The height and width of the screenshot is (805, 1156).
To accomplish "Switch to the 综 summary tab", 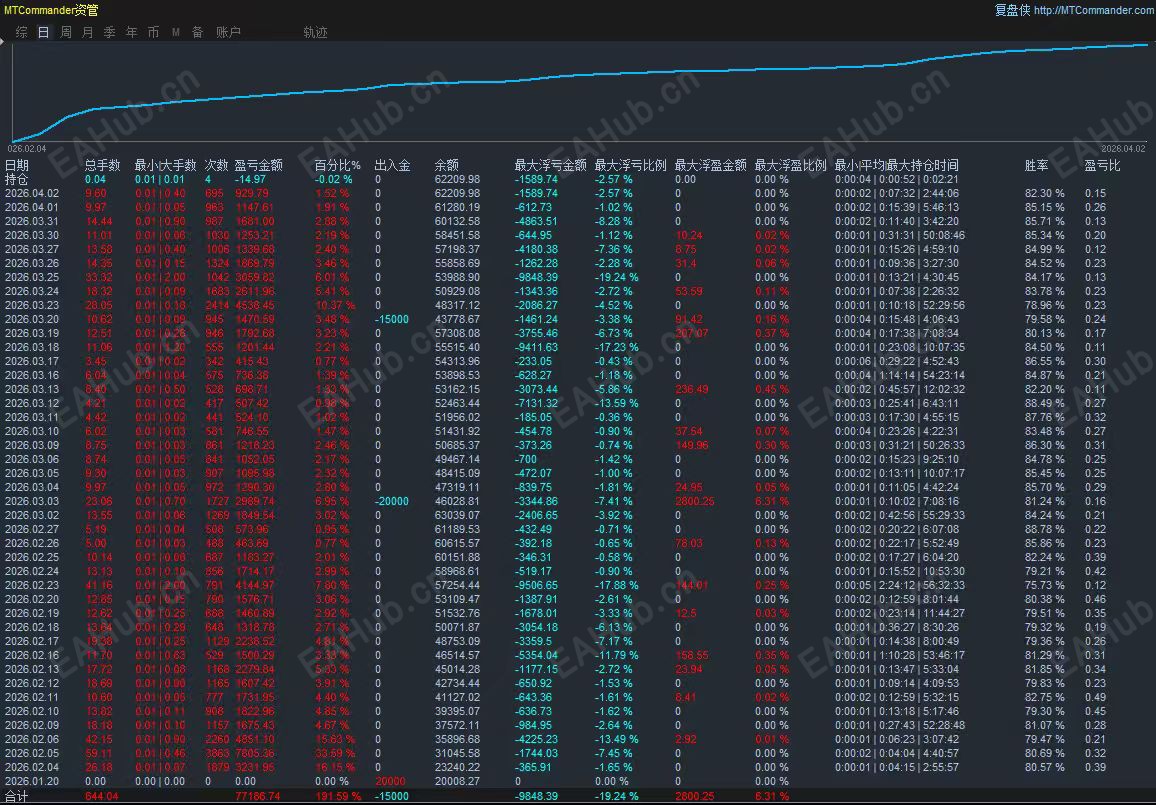I will (x=22, y=32).
